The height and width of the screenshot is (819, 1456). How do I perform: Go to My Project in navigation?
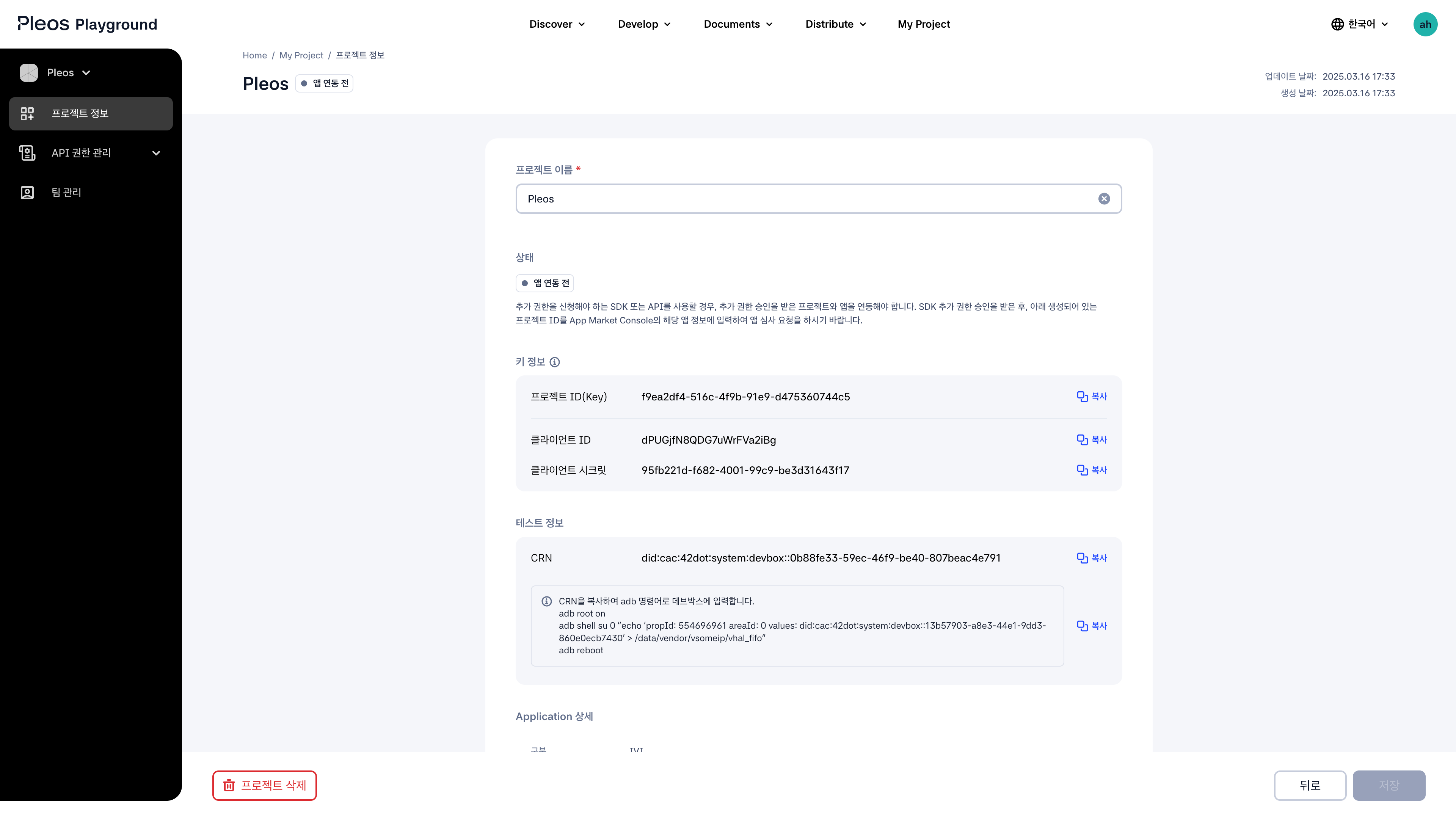924,24
